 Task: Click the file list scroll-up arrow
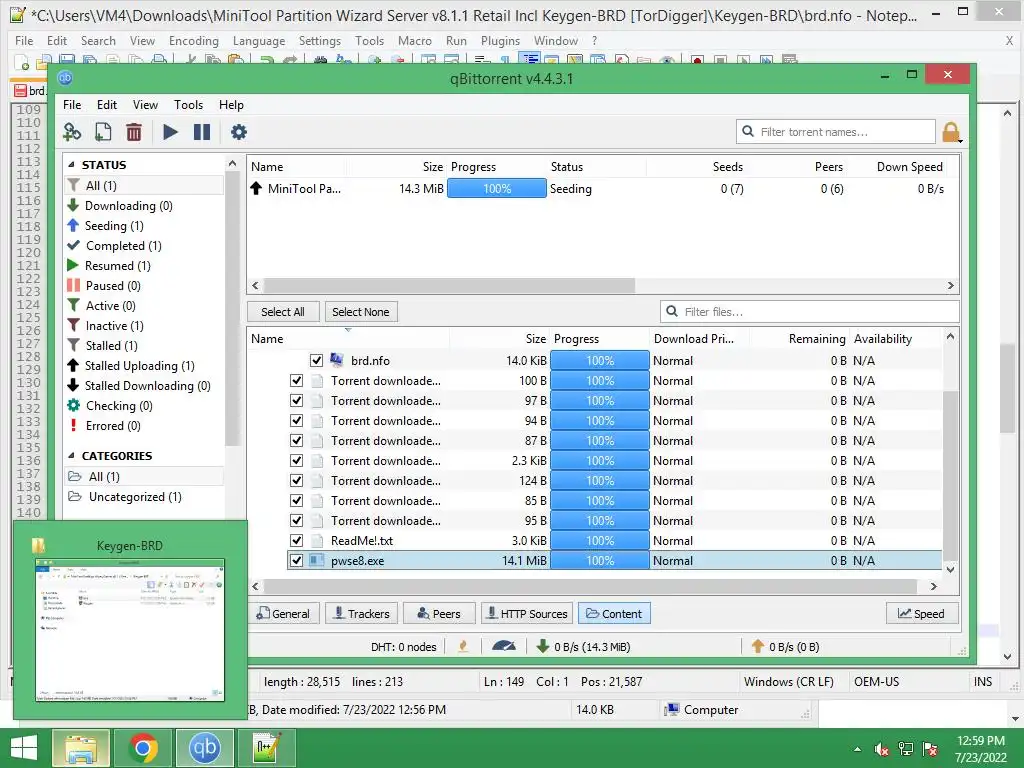(x=950, y=336)
